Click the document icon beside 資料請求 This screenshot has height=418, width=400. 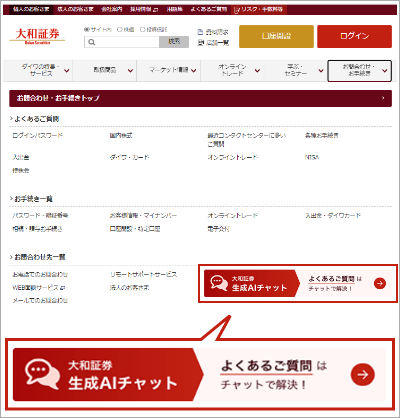coord(200,32)
